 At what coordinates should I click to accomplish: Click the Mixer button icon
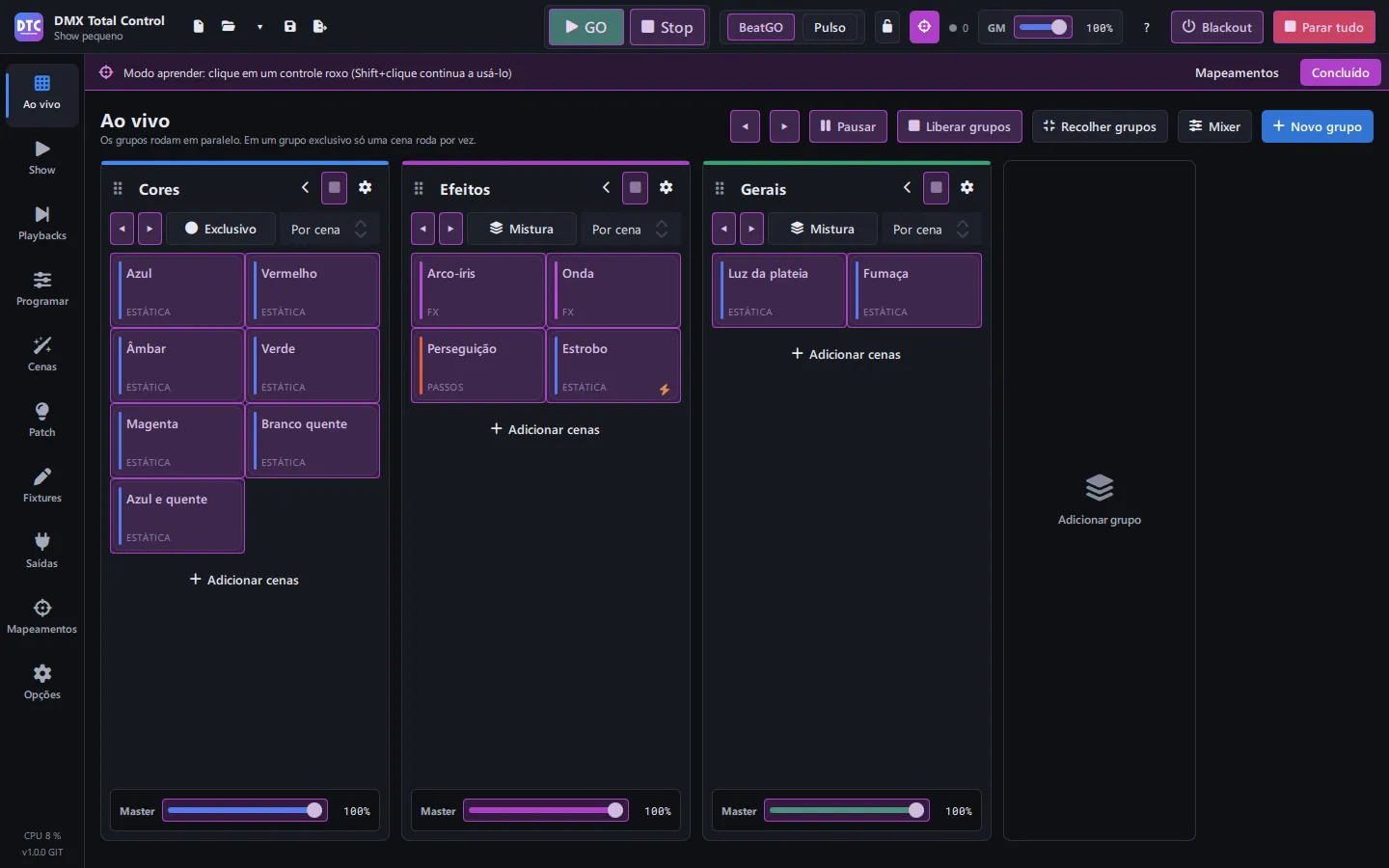click(x=1195, y=126)
